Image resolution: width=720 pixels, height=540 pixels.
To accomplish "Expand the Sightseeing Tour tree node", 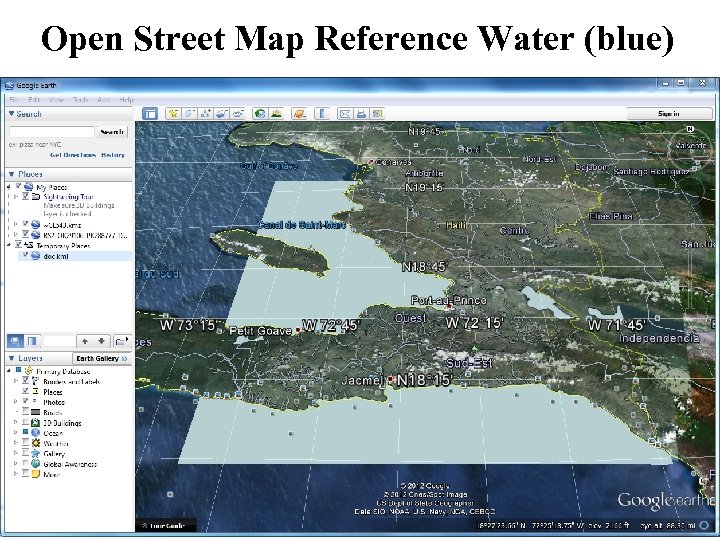I will click(16, 197).
